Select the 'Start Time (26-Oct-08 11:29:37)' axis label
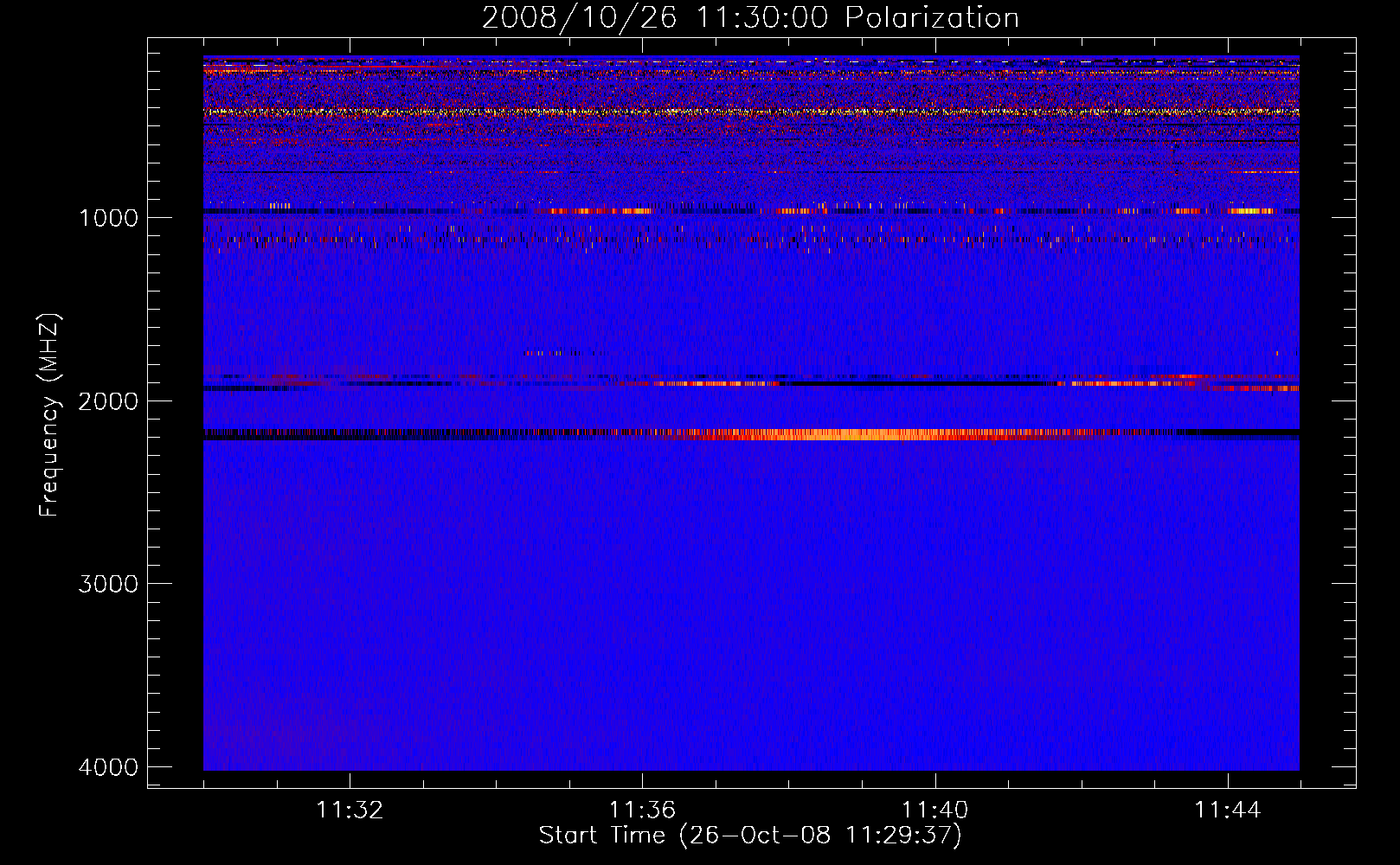 750,836
